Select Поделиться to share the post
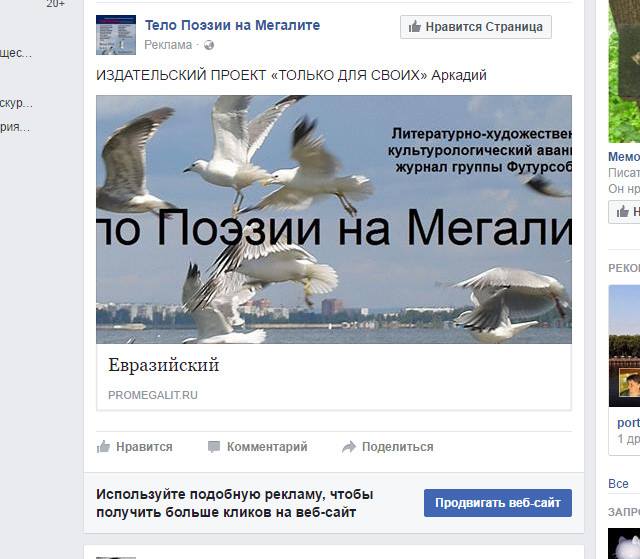 pos(398,447)
